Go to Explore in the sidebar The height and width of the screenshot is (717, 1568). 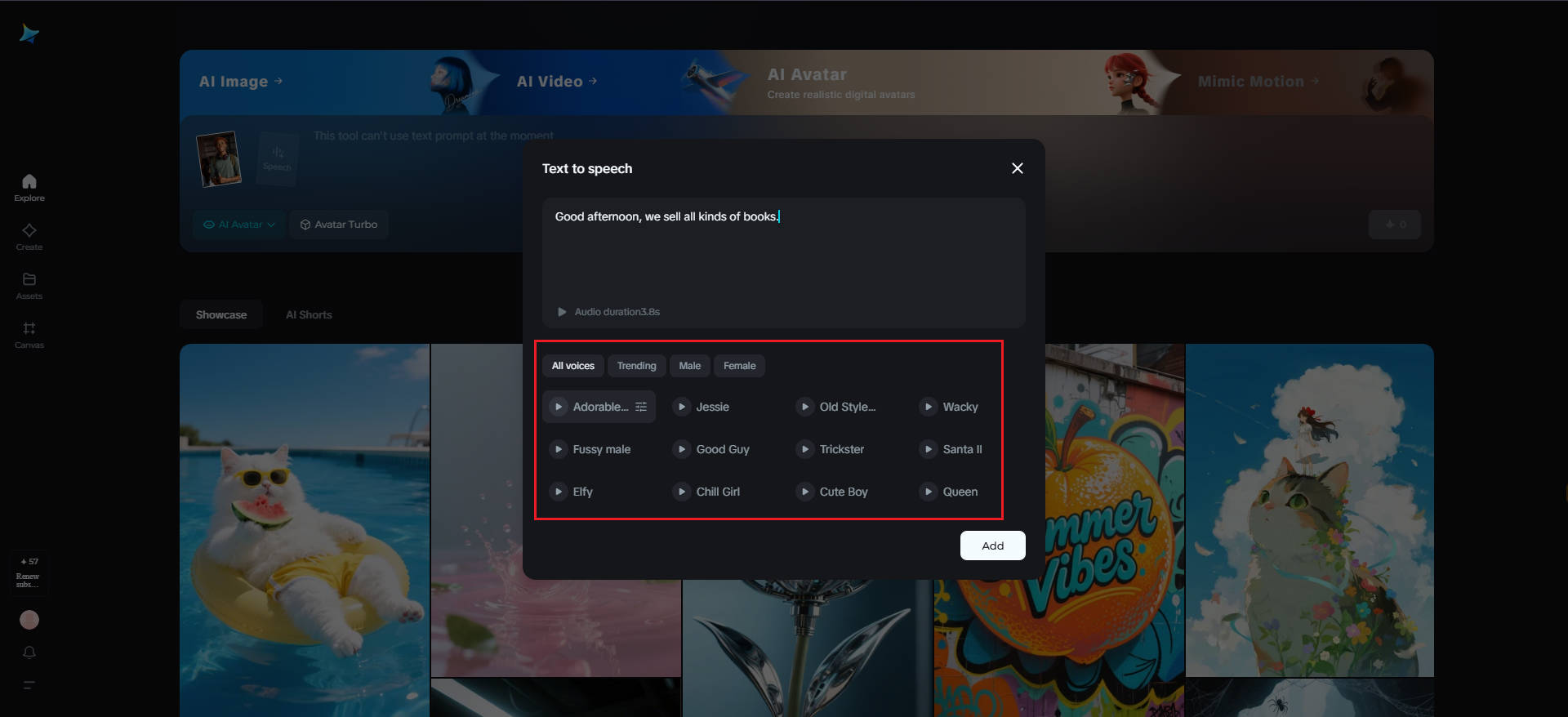point(29,188)
